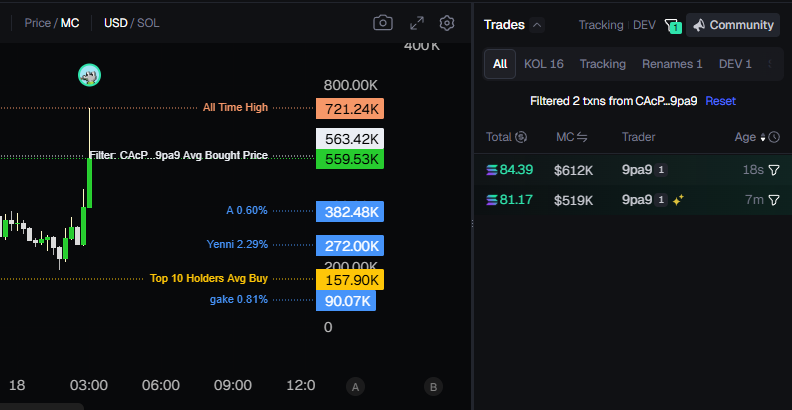Click the 7m trade age
The height and width of the screenshot is (410, 792).
755,200
